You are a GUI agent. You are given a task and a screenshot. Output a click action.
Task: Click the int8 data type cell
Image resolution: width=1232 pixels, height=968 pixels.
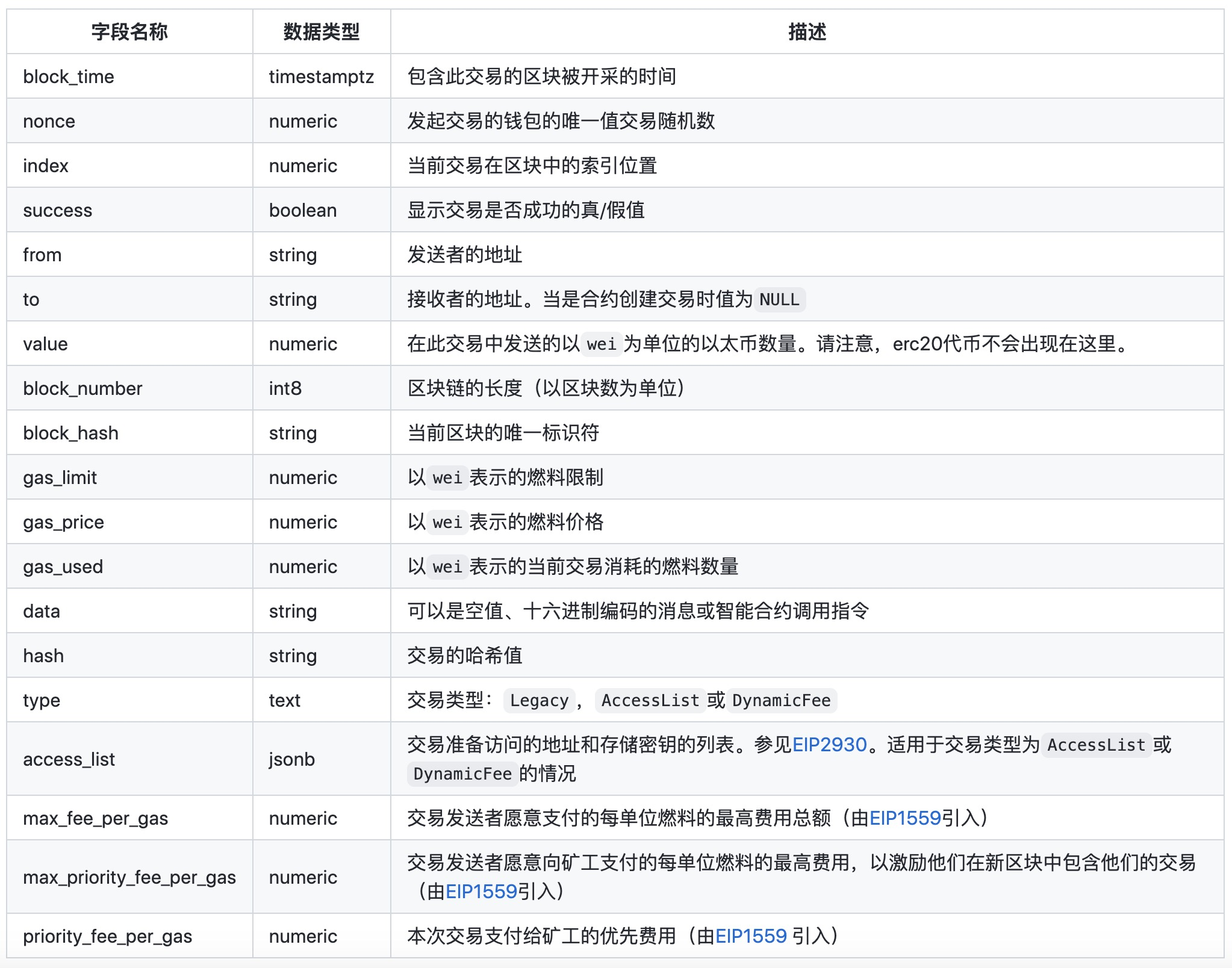[x=285, y=388]
